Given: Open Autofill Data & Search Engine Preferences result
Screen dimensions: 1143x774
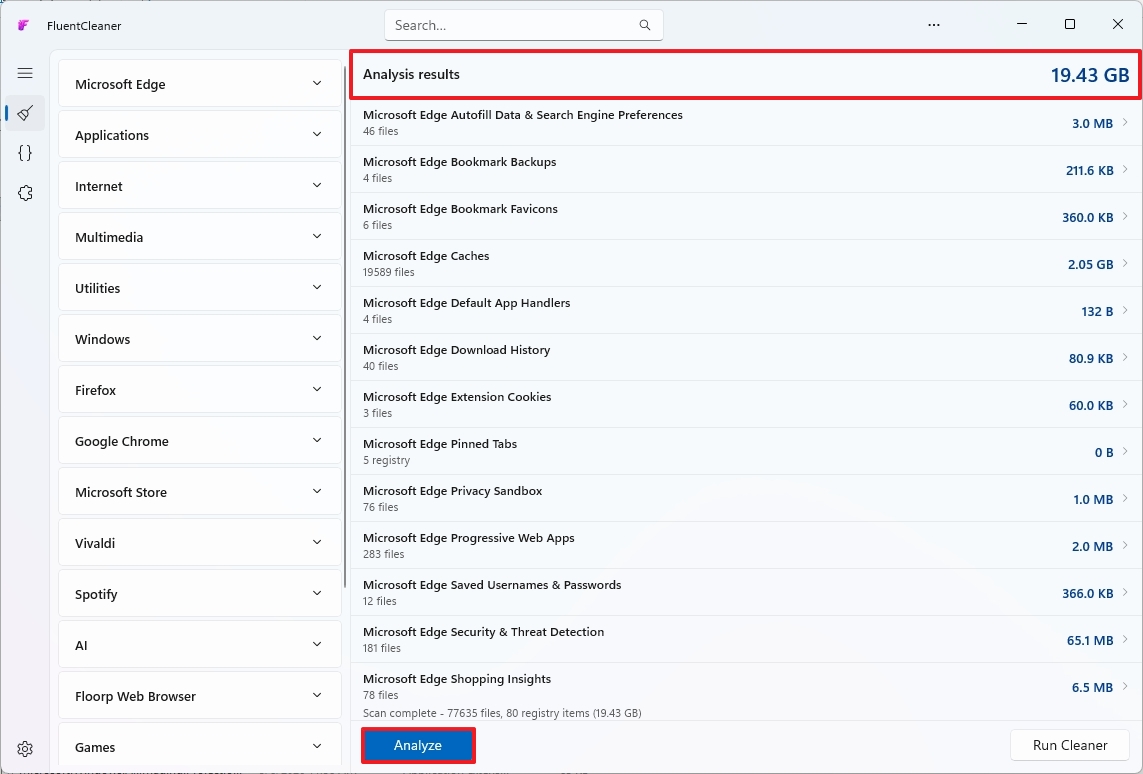Looking at the screenshot, I should [745, 122].
